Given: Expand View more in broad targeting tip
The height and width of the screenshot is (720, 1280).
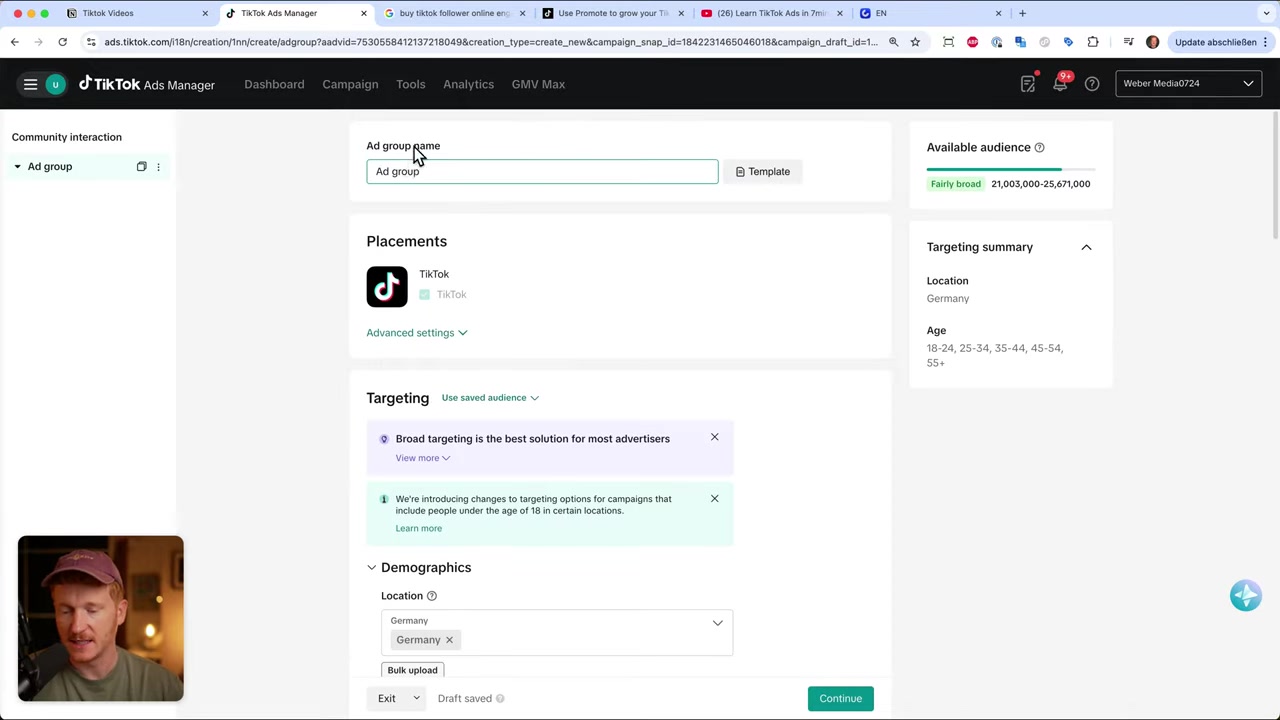Looking at the screenshot, I should pyautogui.click(x=422, y=458).
